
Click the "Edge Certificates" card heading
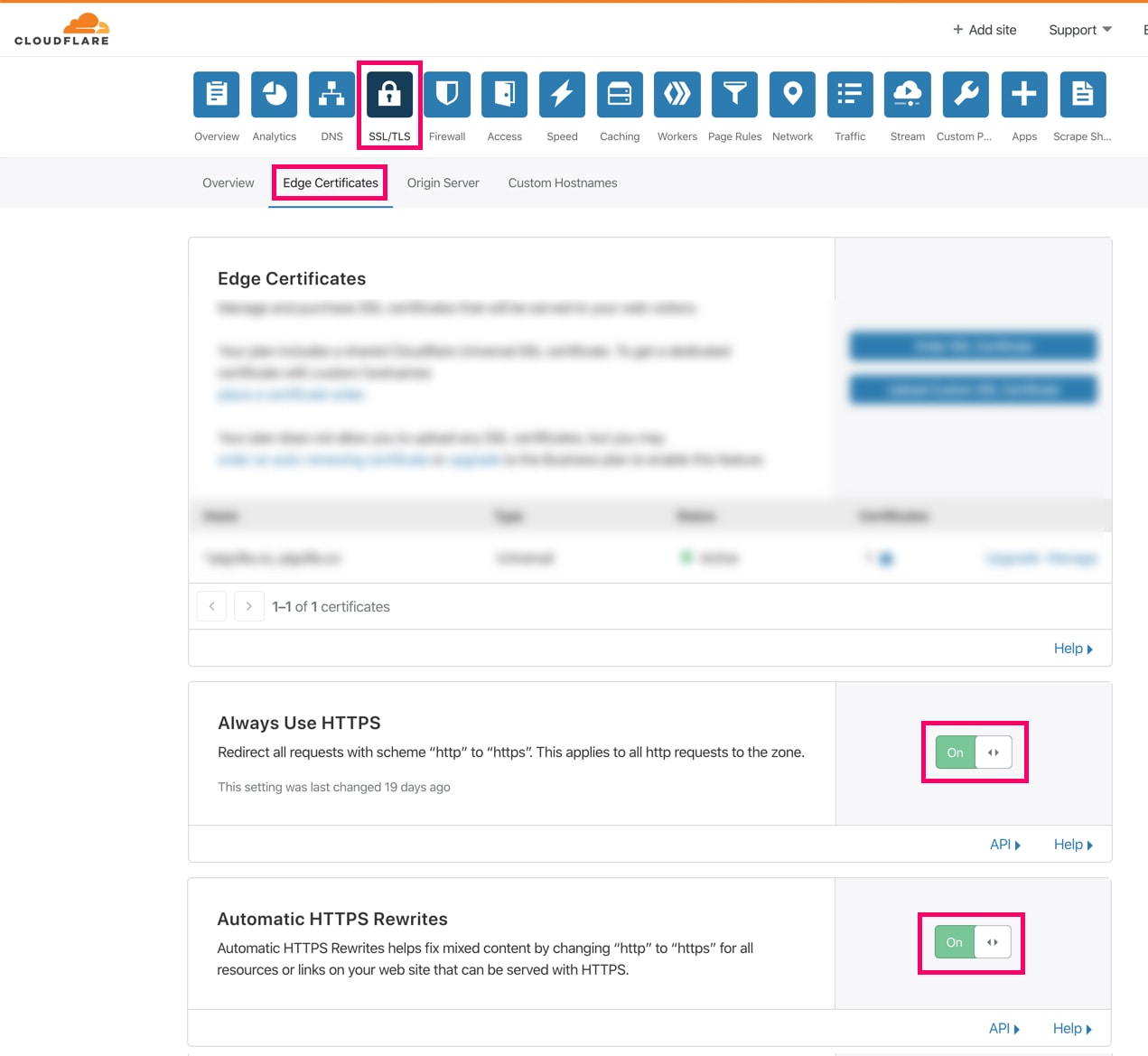coord(292,278)
